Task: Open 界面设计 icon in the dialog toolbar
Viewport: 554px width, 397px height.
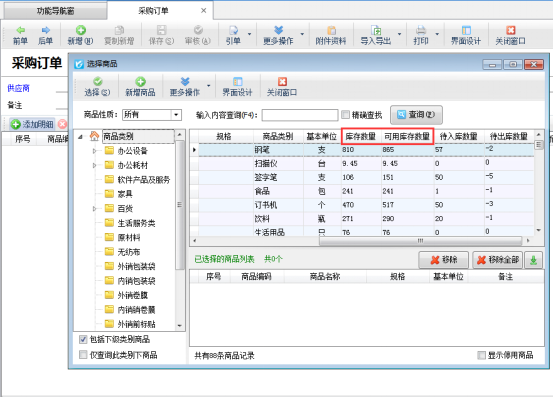Action: (x=237, y=82)
